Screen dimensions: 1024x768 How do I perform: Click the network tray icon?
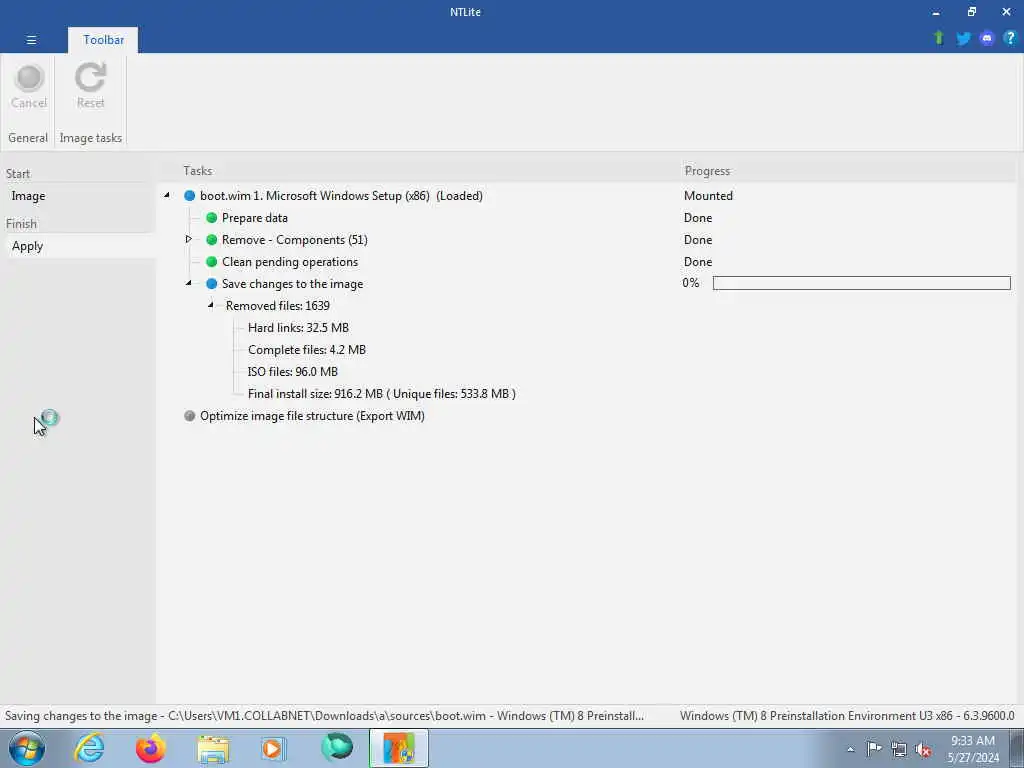point(899,749)
